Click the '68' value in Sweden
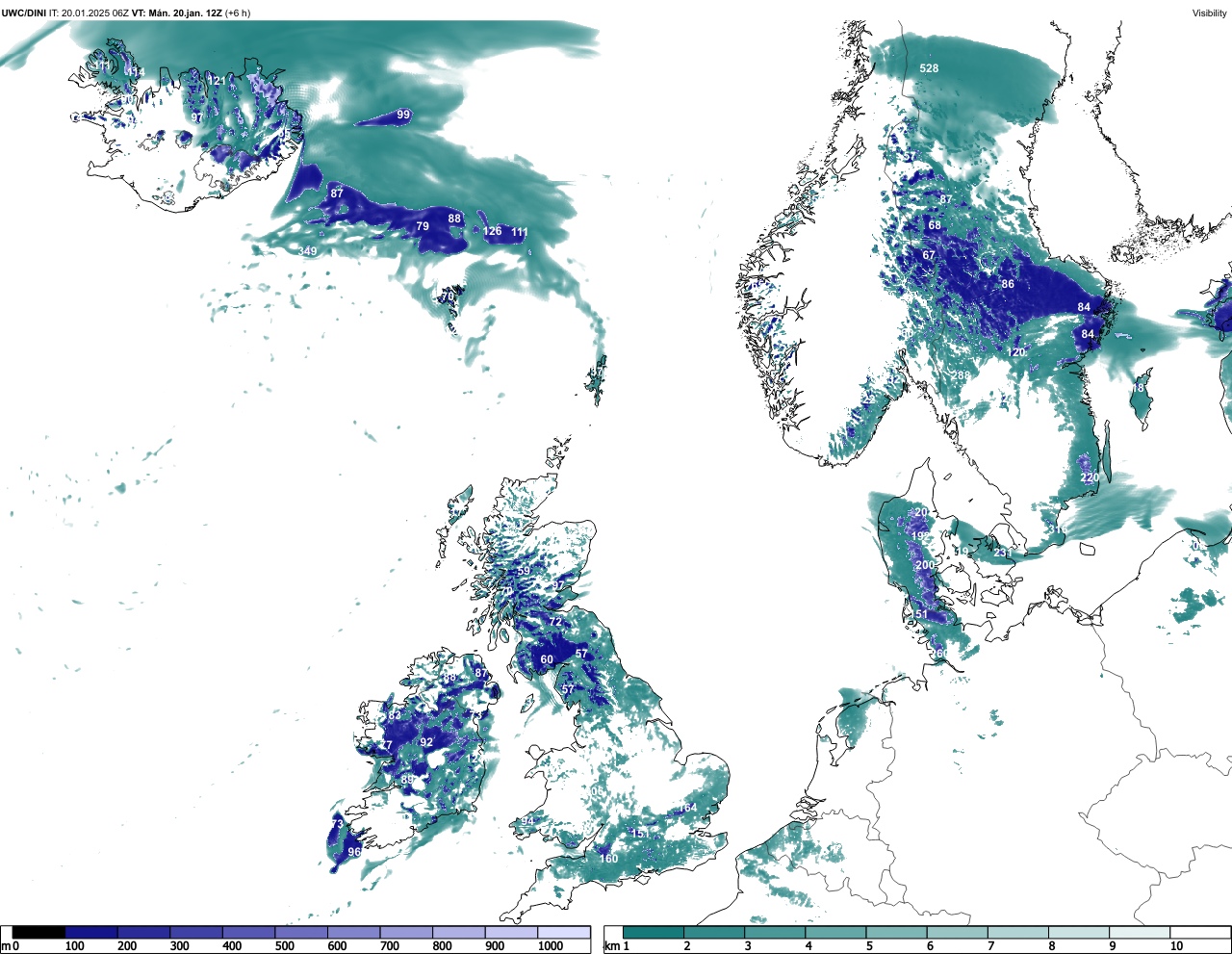 point(935,225)
